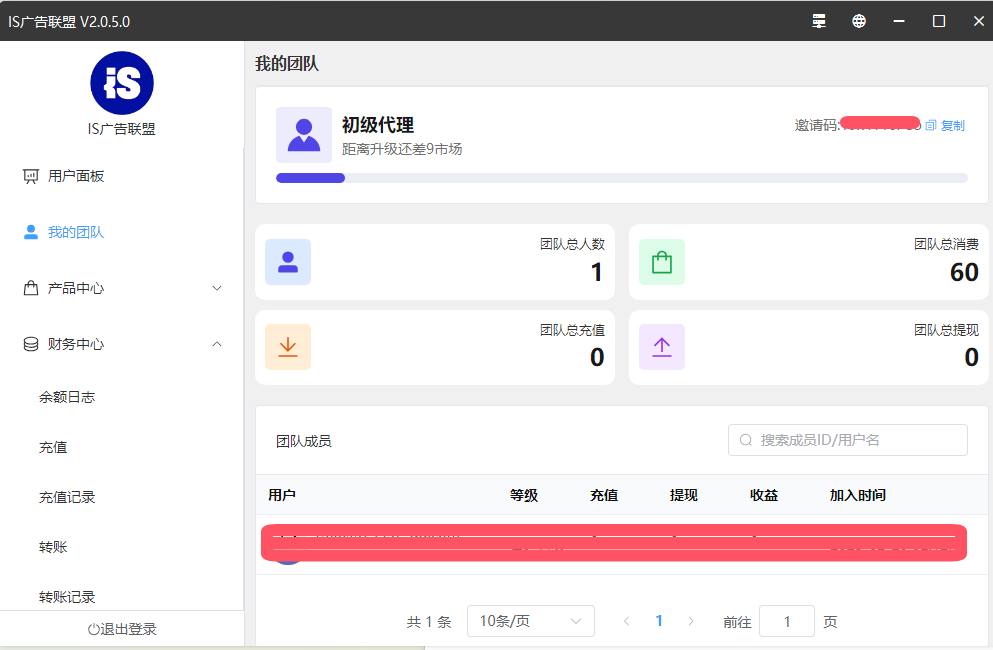Click the 初级代理 agent avatar icon
993x650 pixels.
pyautogui.click(x=304, y=135)
